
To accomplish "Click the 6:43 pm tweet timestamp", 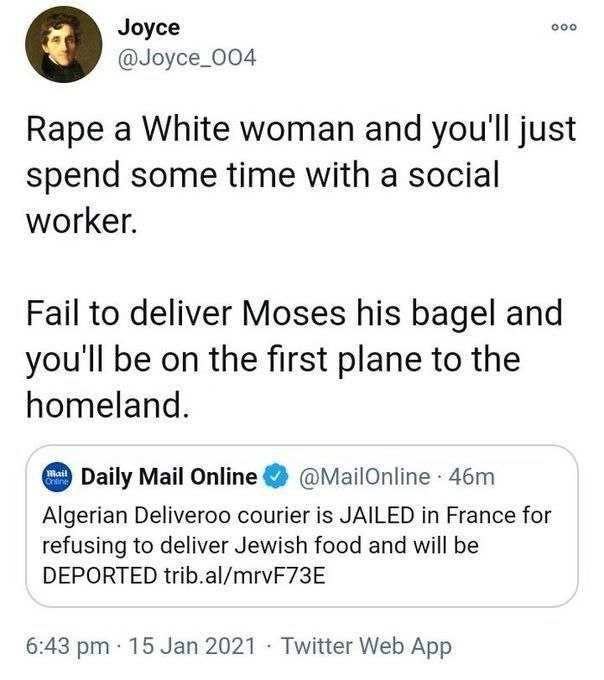I will coord(68,646).
